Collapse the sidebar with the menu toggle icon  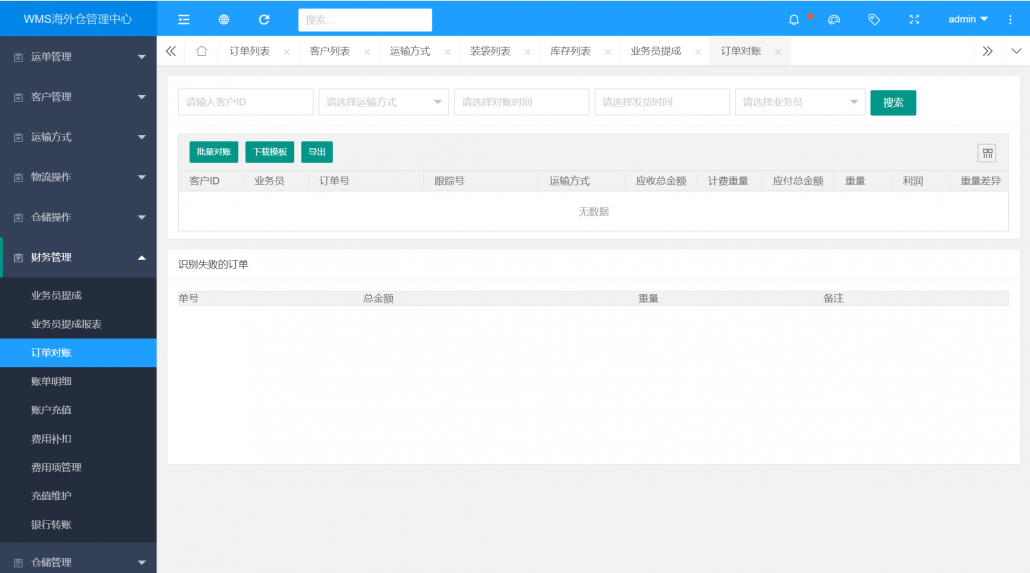184,20
